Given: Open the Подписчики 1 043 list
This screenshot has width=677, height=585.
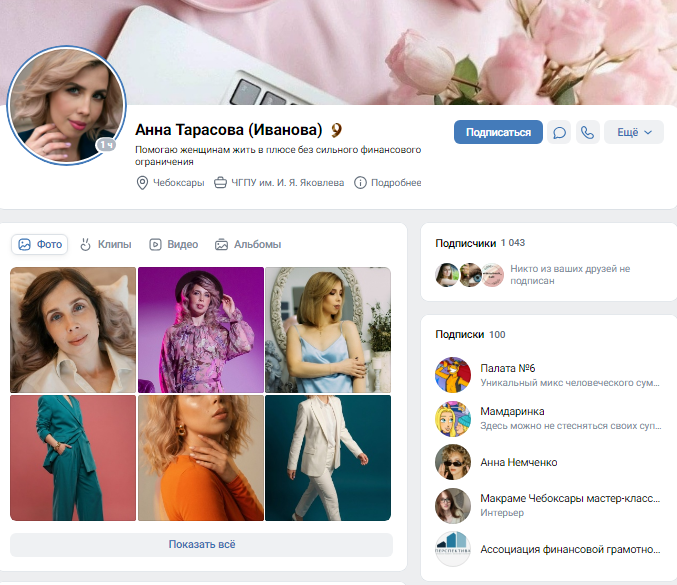Looking at the screenshot, I should [480, 243].
